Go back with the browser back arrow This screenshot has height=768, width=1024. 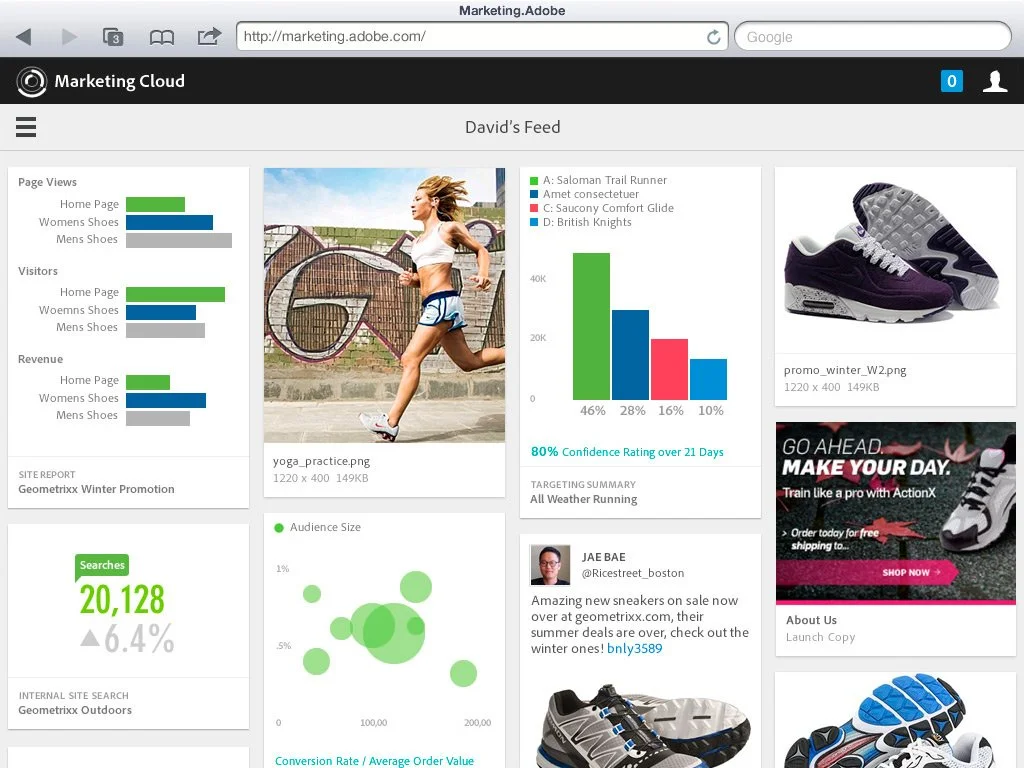[24, 37]
